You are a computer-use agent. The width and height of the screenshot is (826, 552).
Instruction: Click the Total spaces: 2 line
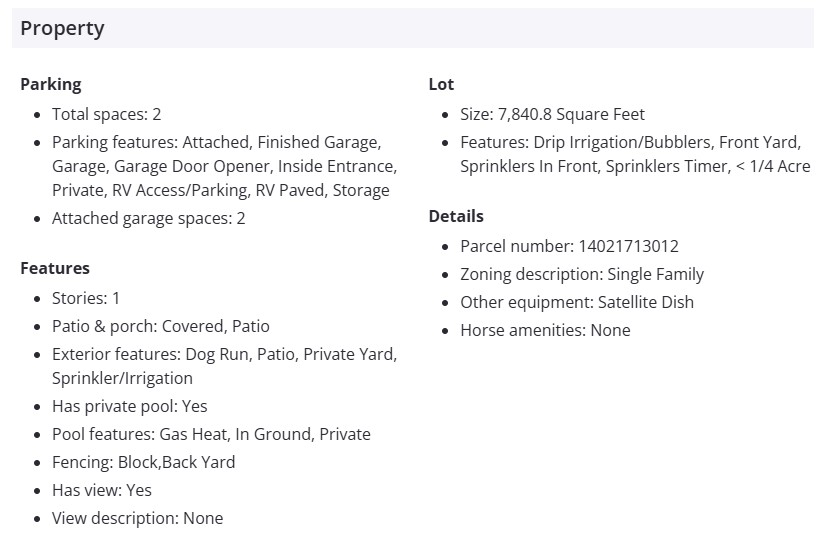(106, 114)
